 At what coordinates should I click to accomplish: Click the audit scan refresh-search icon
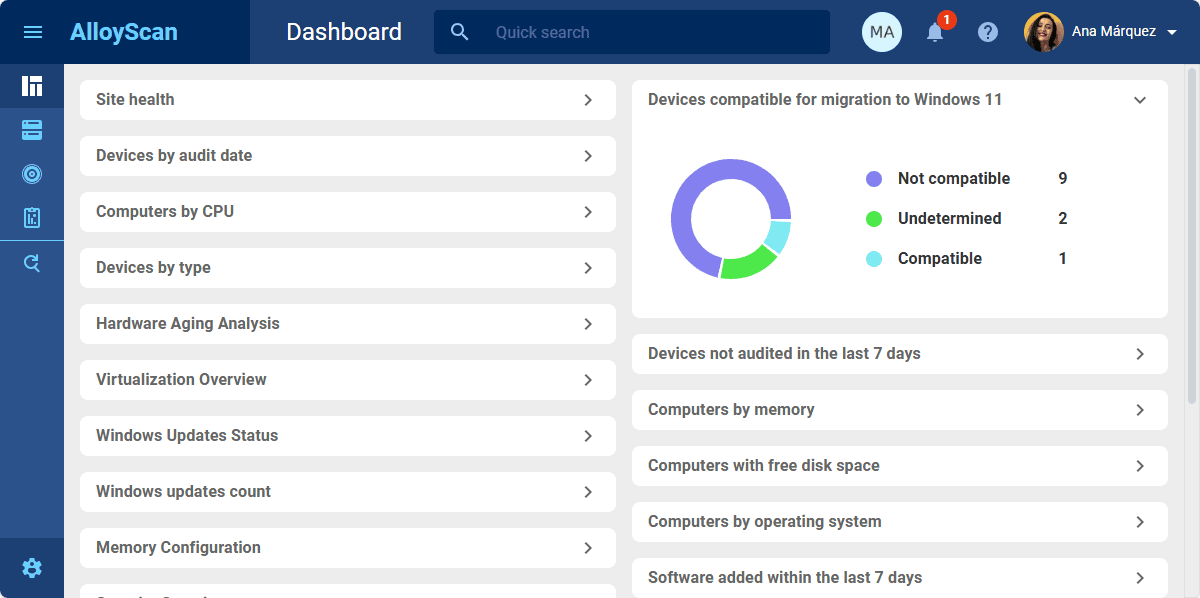click(x=32, y=264)
